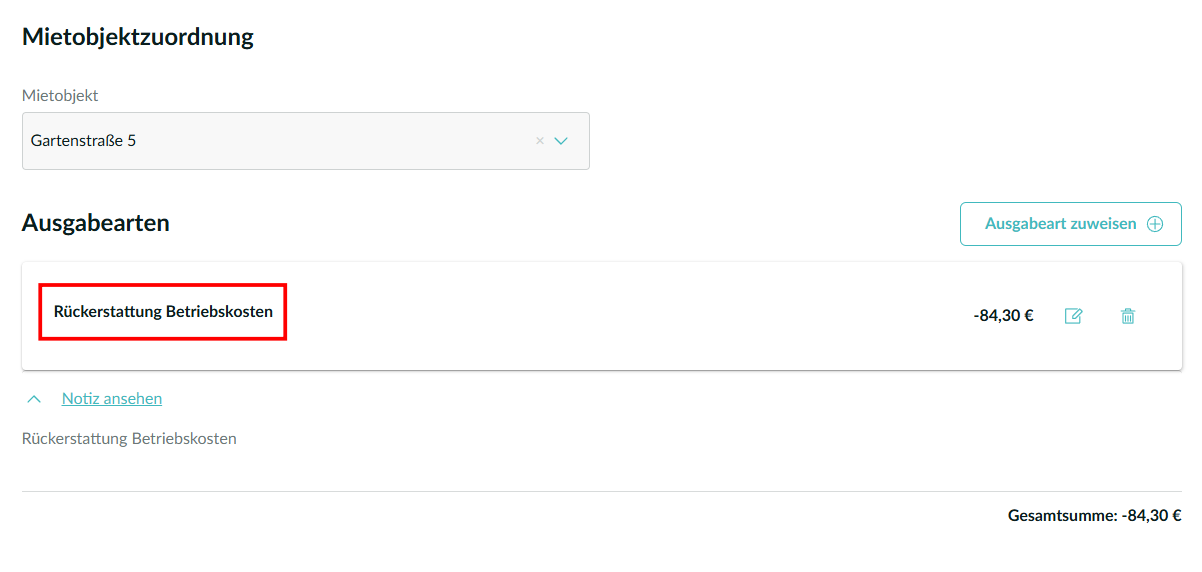This screenshot has width=1202, height=572.
Task: Delete the expense using the trash icon
Action: (x=1128, y=316)
